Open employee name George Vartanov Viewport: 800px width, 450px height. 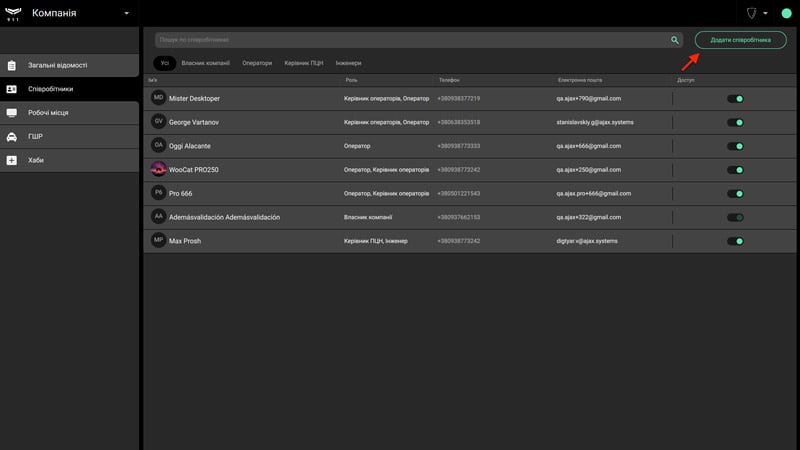coord(194,122)
